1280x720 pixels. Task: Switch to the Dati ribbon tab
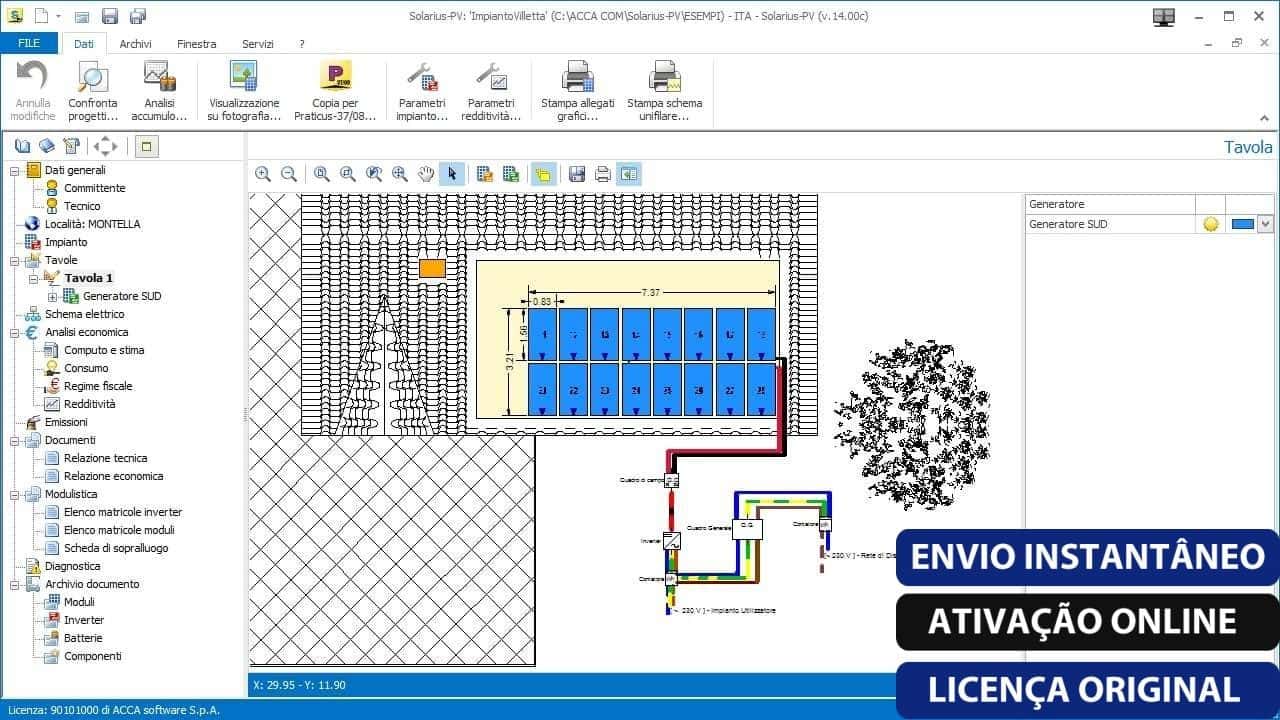pos(84,43)
